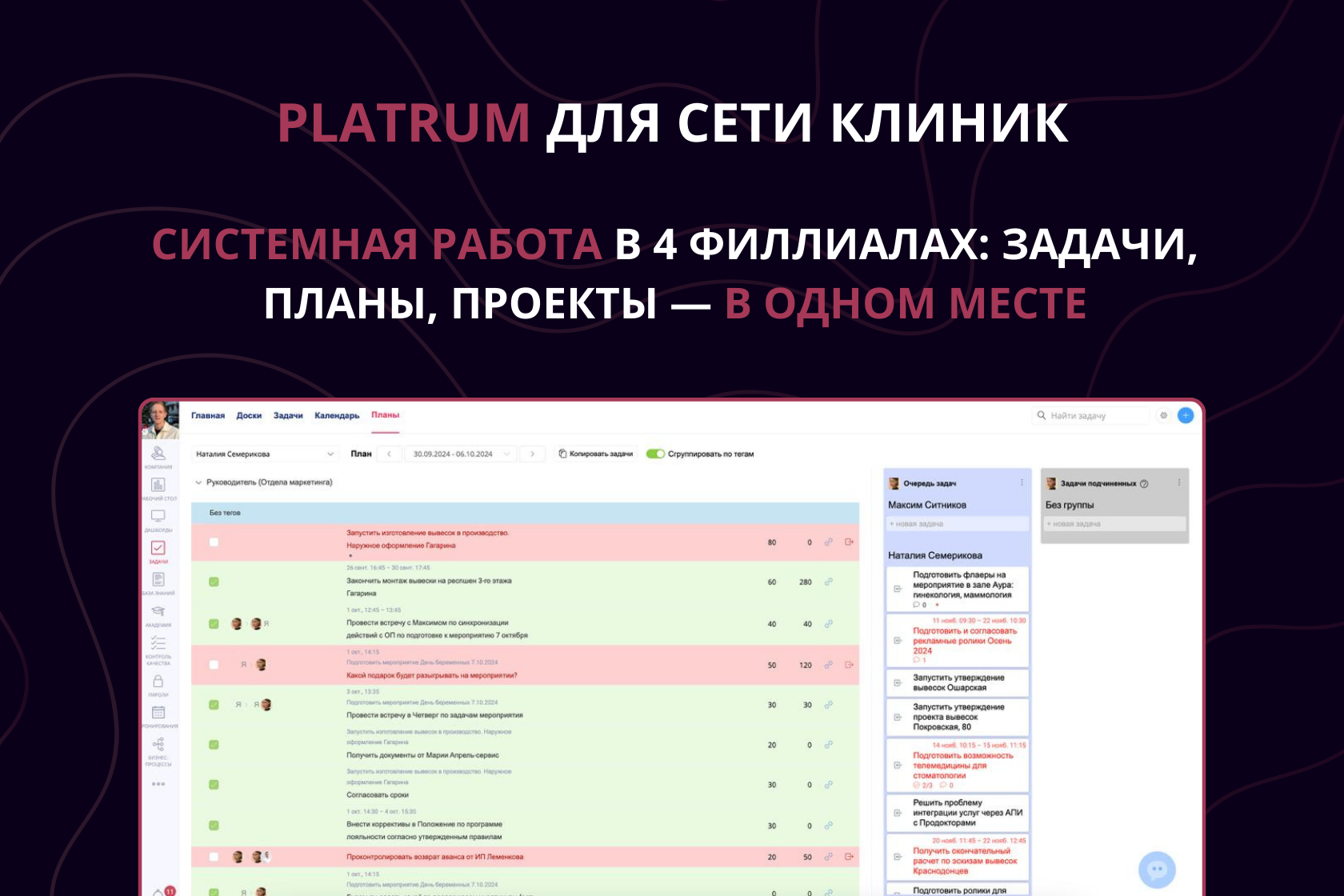Open 'Подготовить флаеры на мероприятие' queue card
The width and height of the screenshot is (1344, 896).
click(x=958, y=588)
